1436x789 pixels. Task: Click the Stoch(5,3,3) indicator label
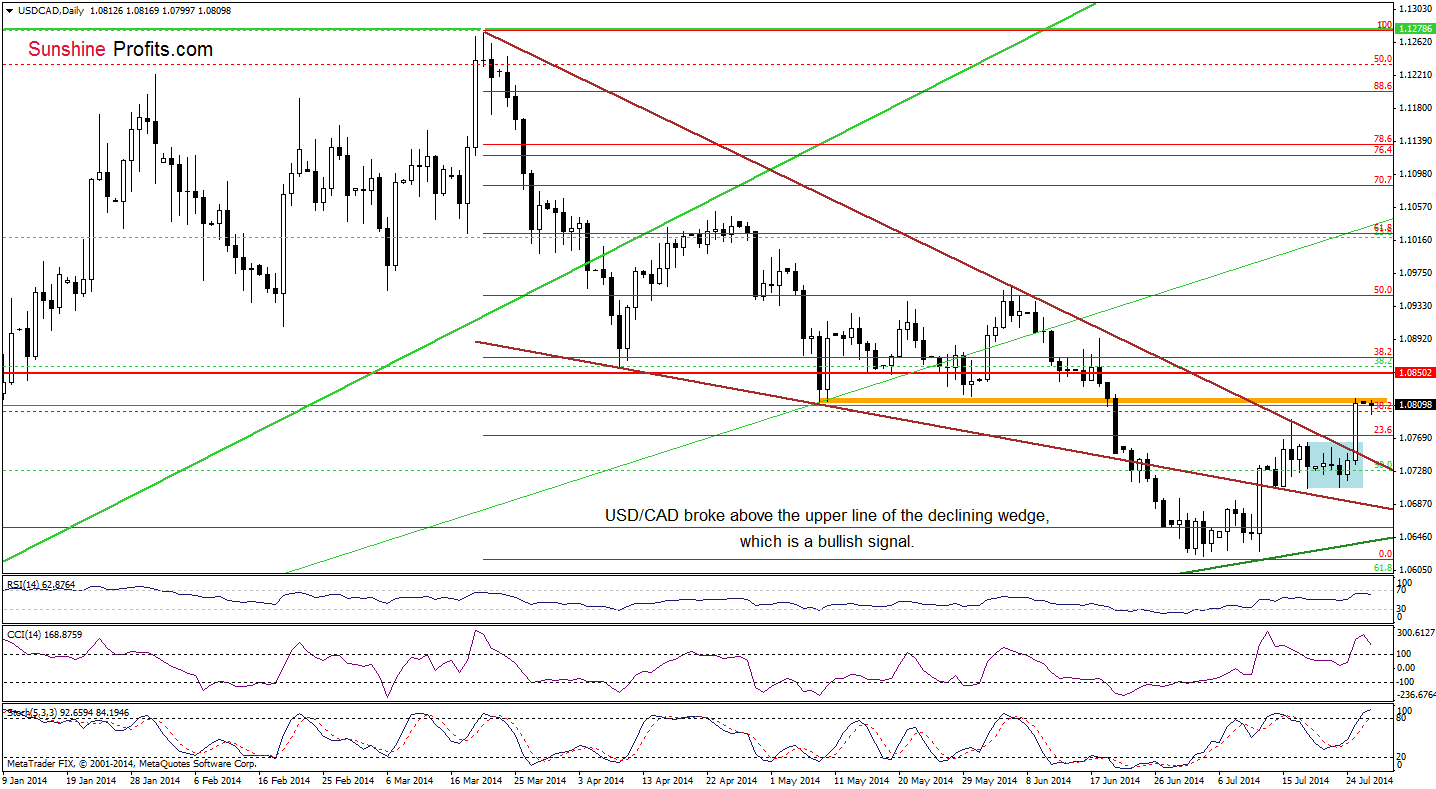point(67,713)
